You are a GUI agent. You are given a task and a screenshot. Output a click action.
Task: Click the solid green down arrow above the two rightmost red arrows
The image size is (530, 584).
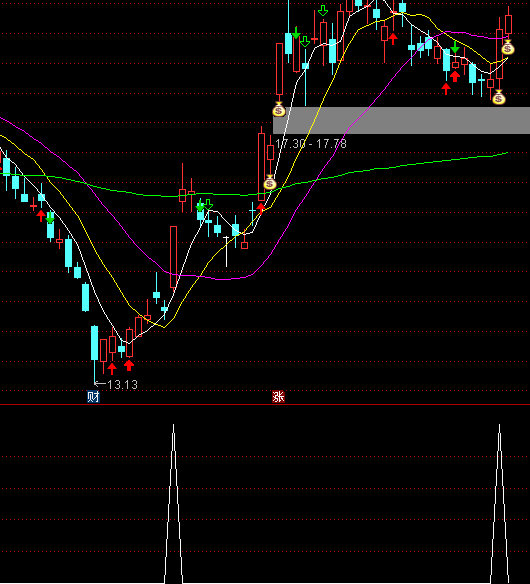(x=455, y=47)
